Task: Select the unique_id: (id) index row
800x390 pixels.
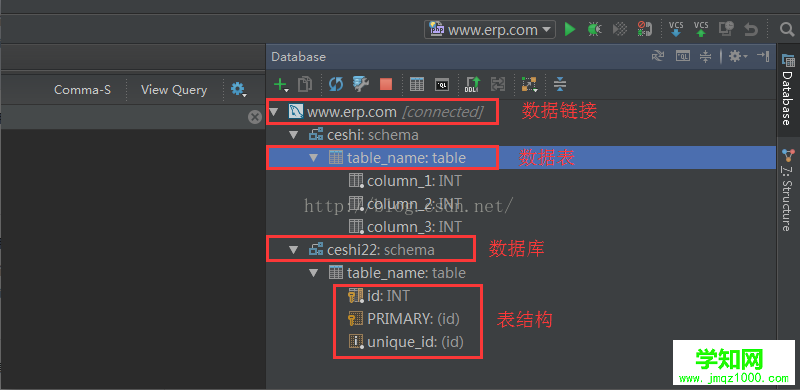Action: pos(406,342)
